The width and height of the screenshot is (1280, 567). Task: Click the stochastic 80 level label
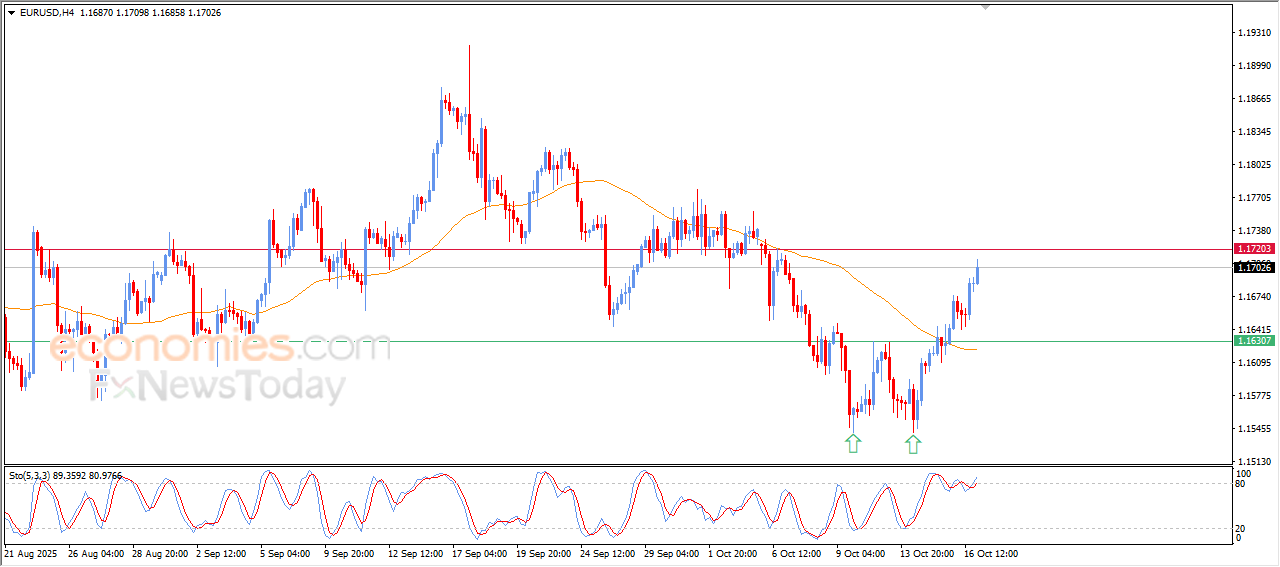(1242, 484)
